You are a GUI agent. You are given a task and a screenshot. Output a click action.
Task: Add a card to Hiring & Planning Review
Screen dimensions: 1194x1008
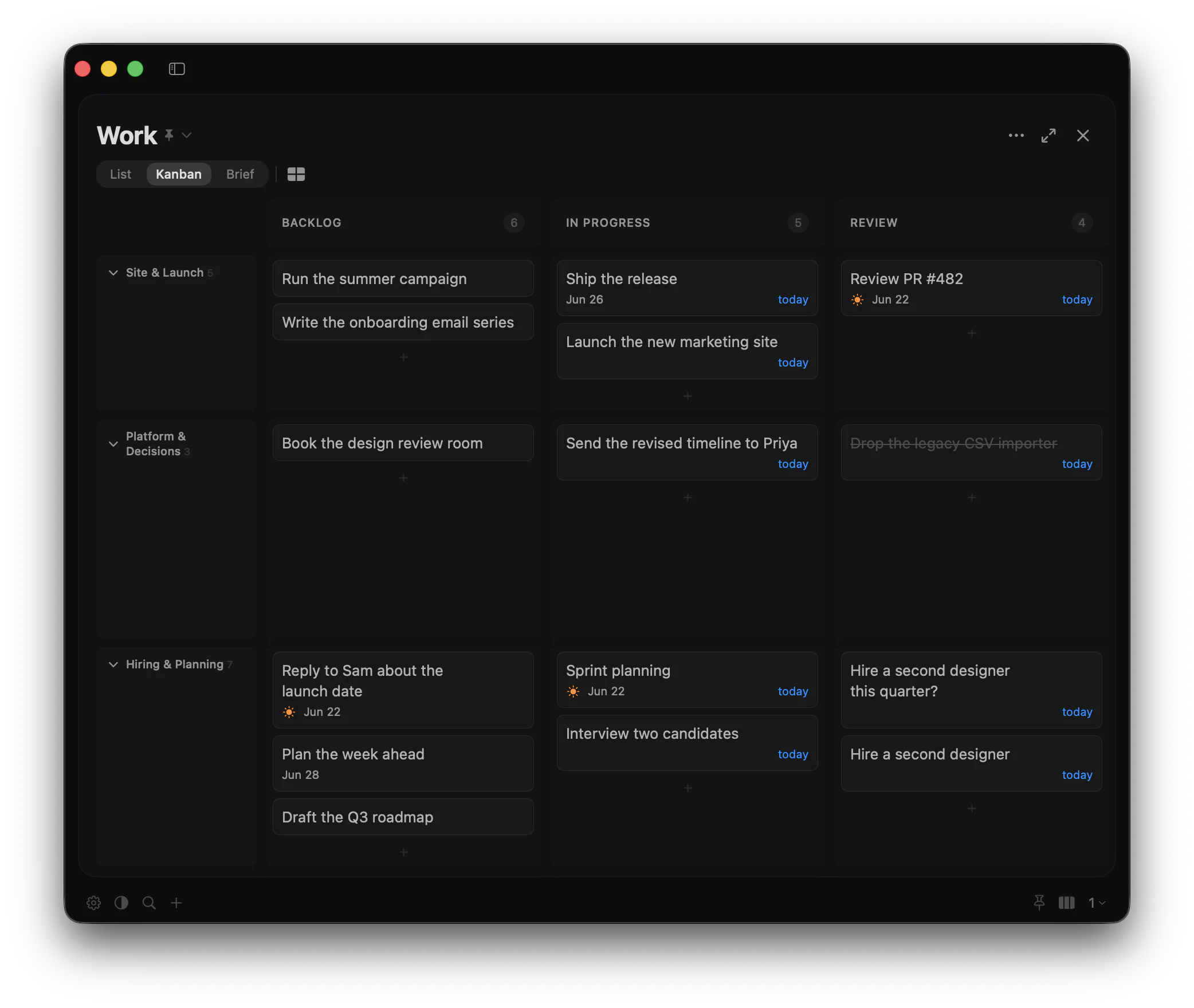click(x=972, y=809)
